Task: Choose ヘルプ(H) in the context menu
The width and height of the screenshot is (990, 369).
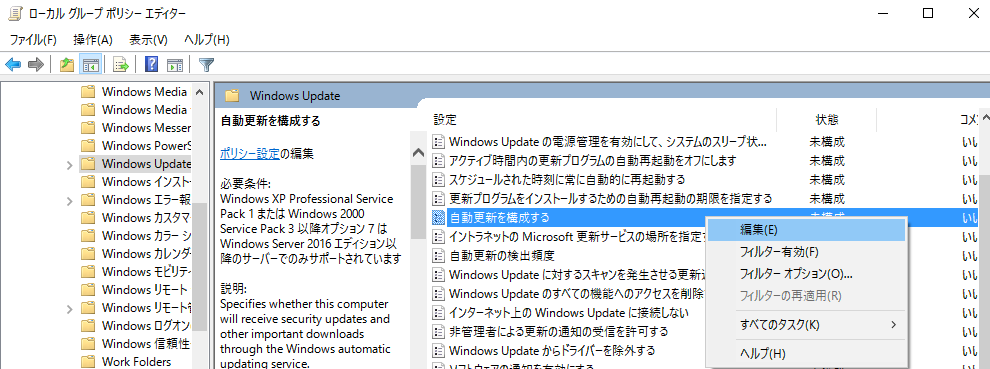Action: [806, 353]
